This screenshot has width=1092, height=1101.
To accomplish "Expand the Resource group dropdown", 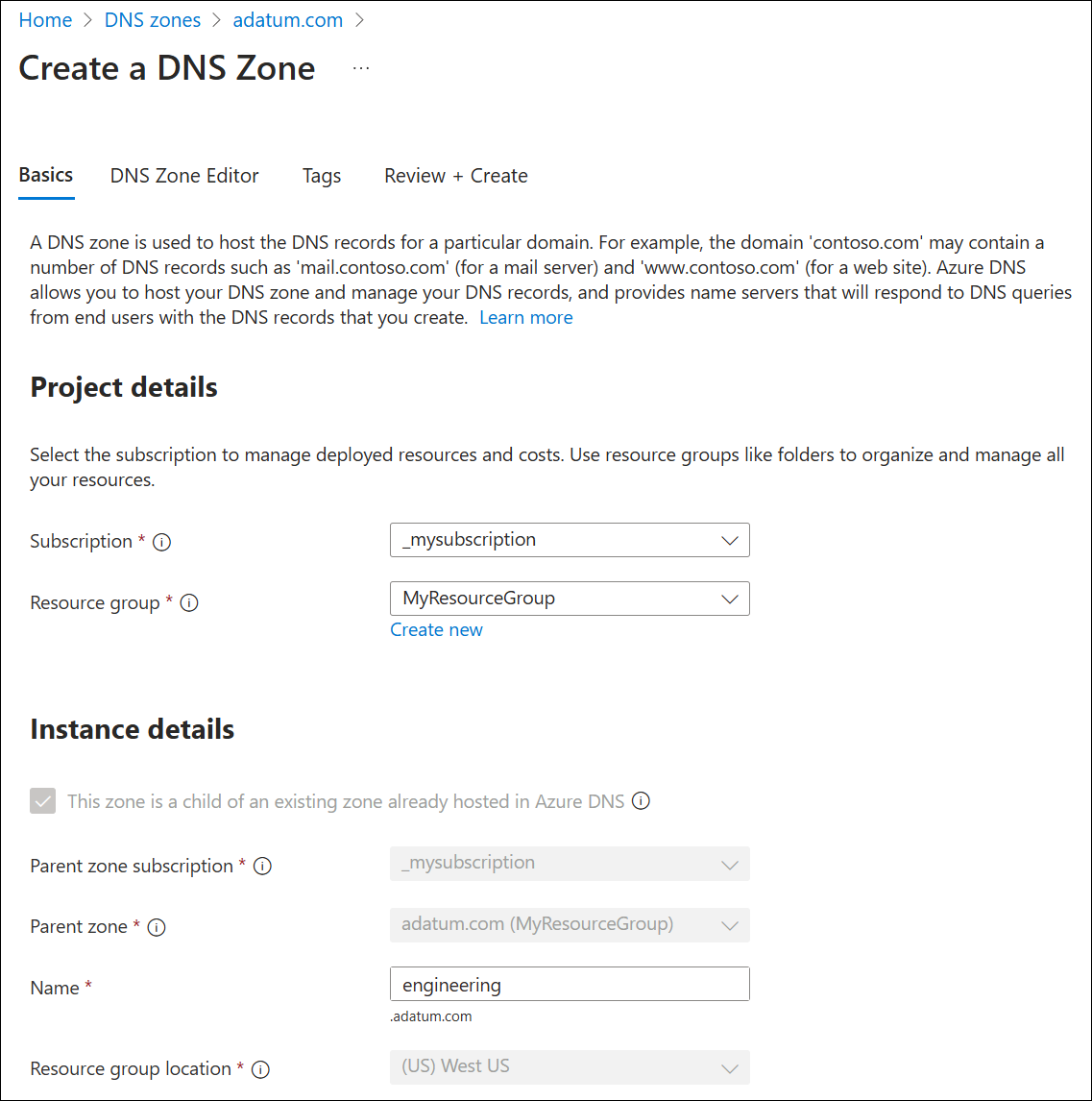I will pyautogui.click(x=570, y=599).
